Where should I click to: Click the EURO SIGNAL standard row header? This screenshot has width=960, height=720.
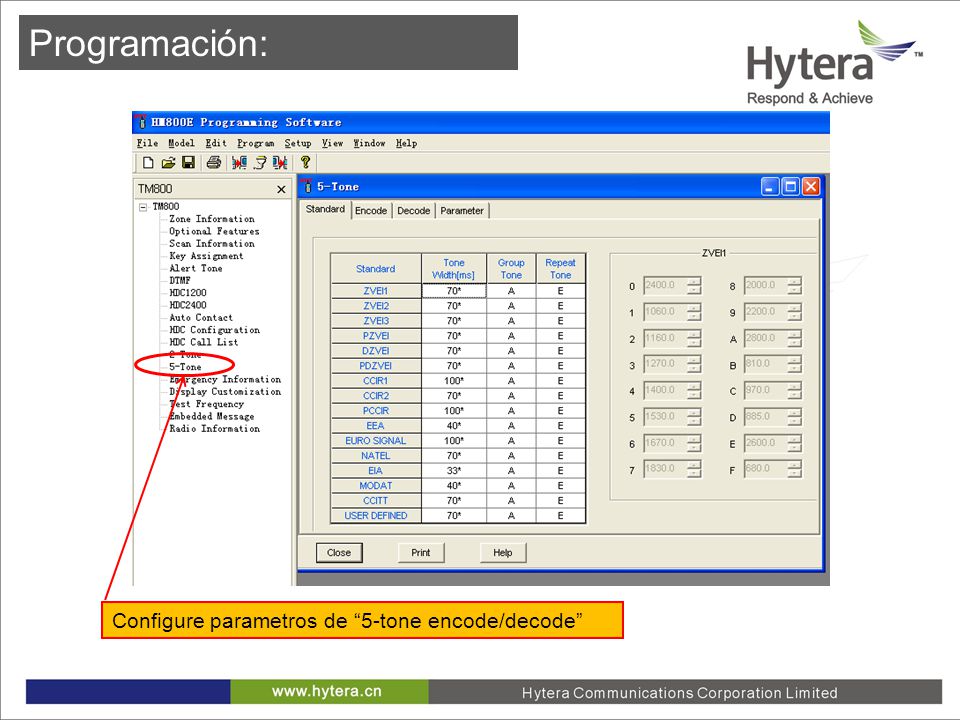click(376, 441)
